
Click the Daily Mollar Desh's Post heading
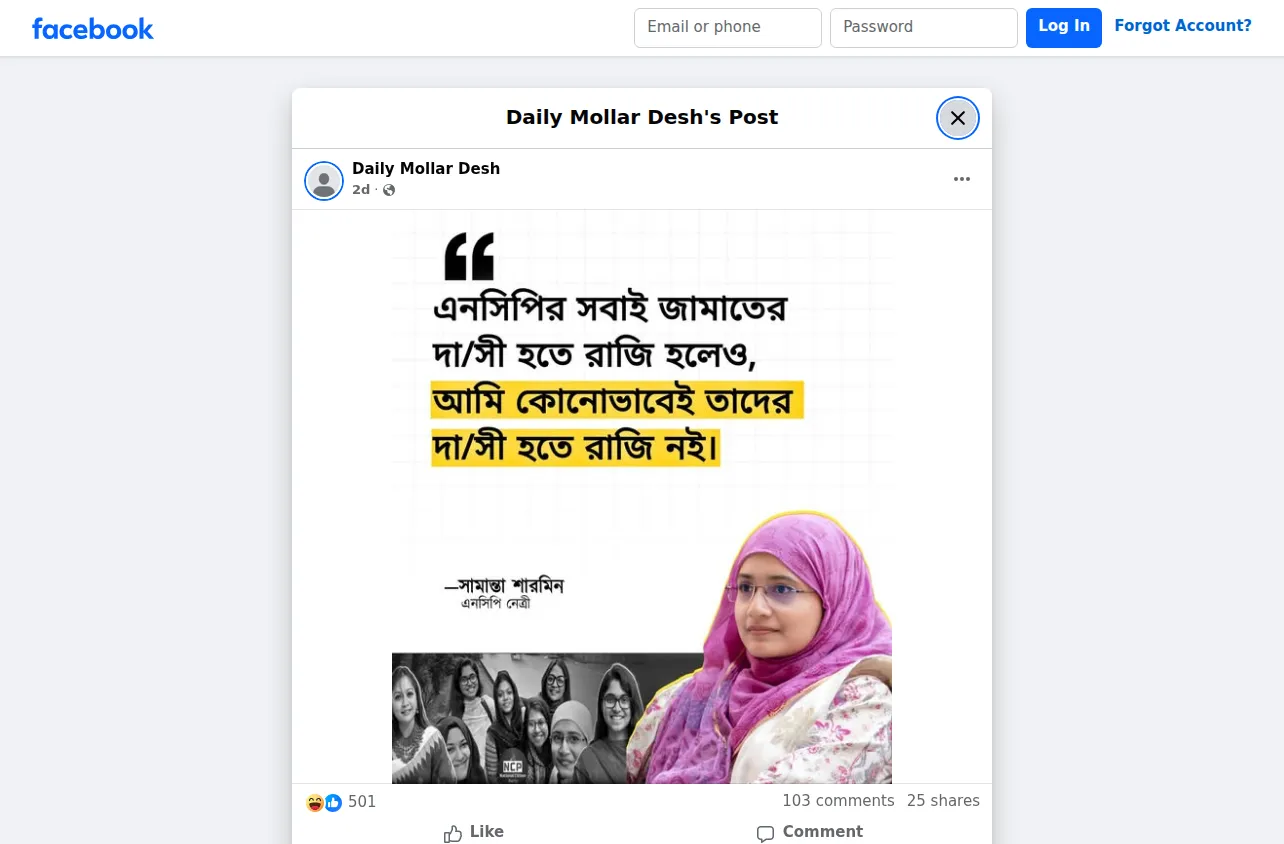point(642,117)
